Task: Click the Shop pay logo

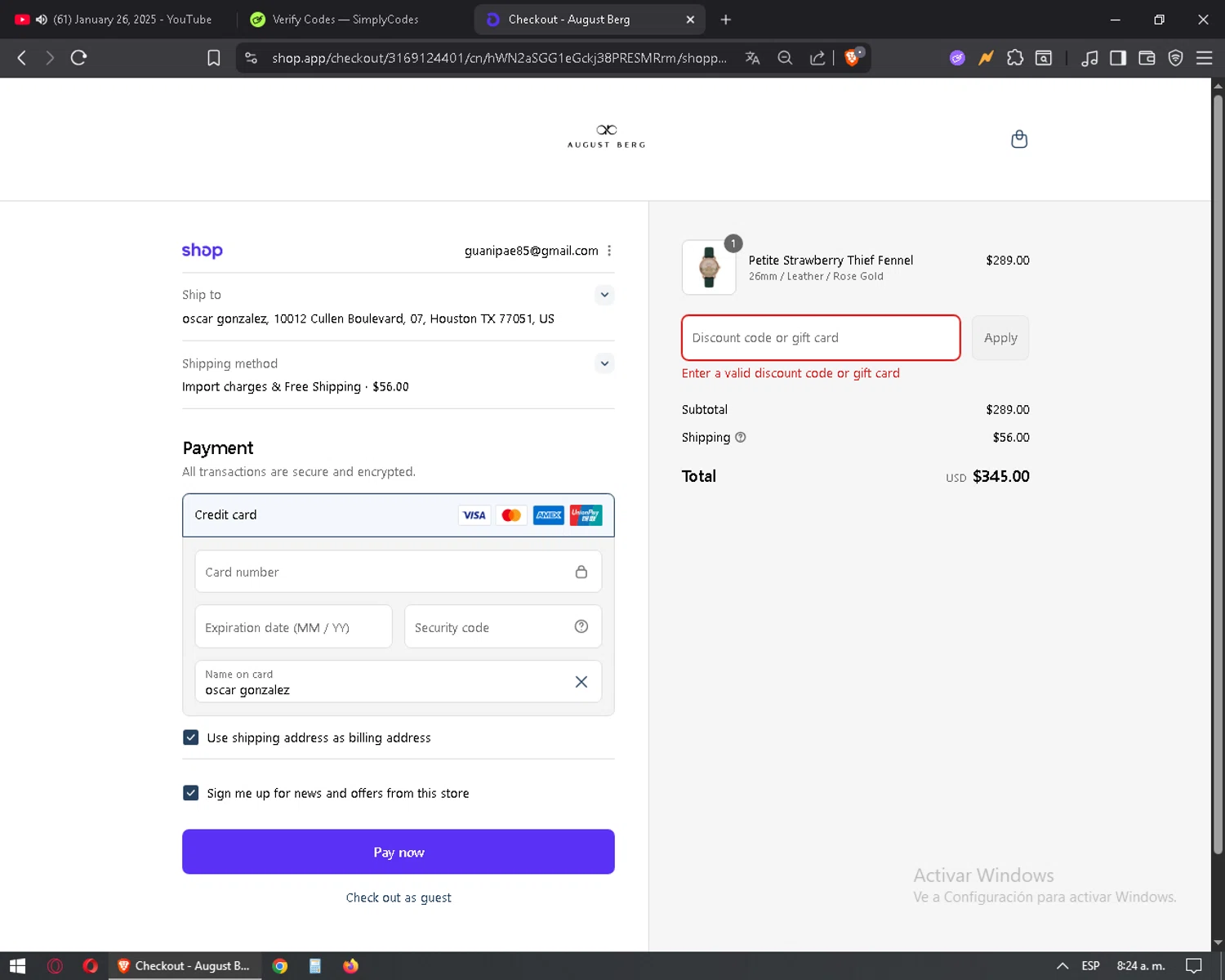Action: (202, 251)
